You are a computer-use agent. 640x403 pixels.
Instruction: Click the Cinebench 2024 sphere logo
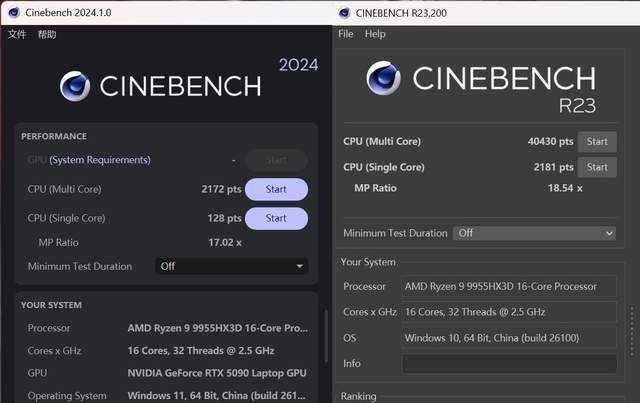[x=77, y=87]
